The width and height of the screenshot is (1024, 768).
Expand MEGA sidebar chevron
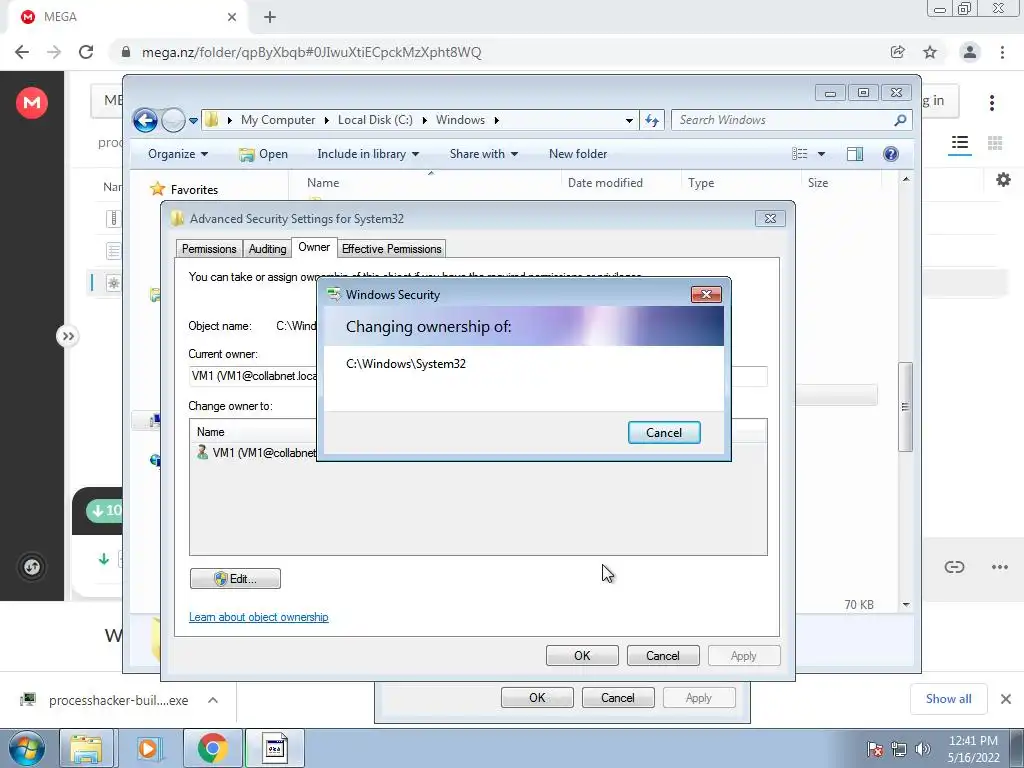point(67,336)
